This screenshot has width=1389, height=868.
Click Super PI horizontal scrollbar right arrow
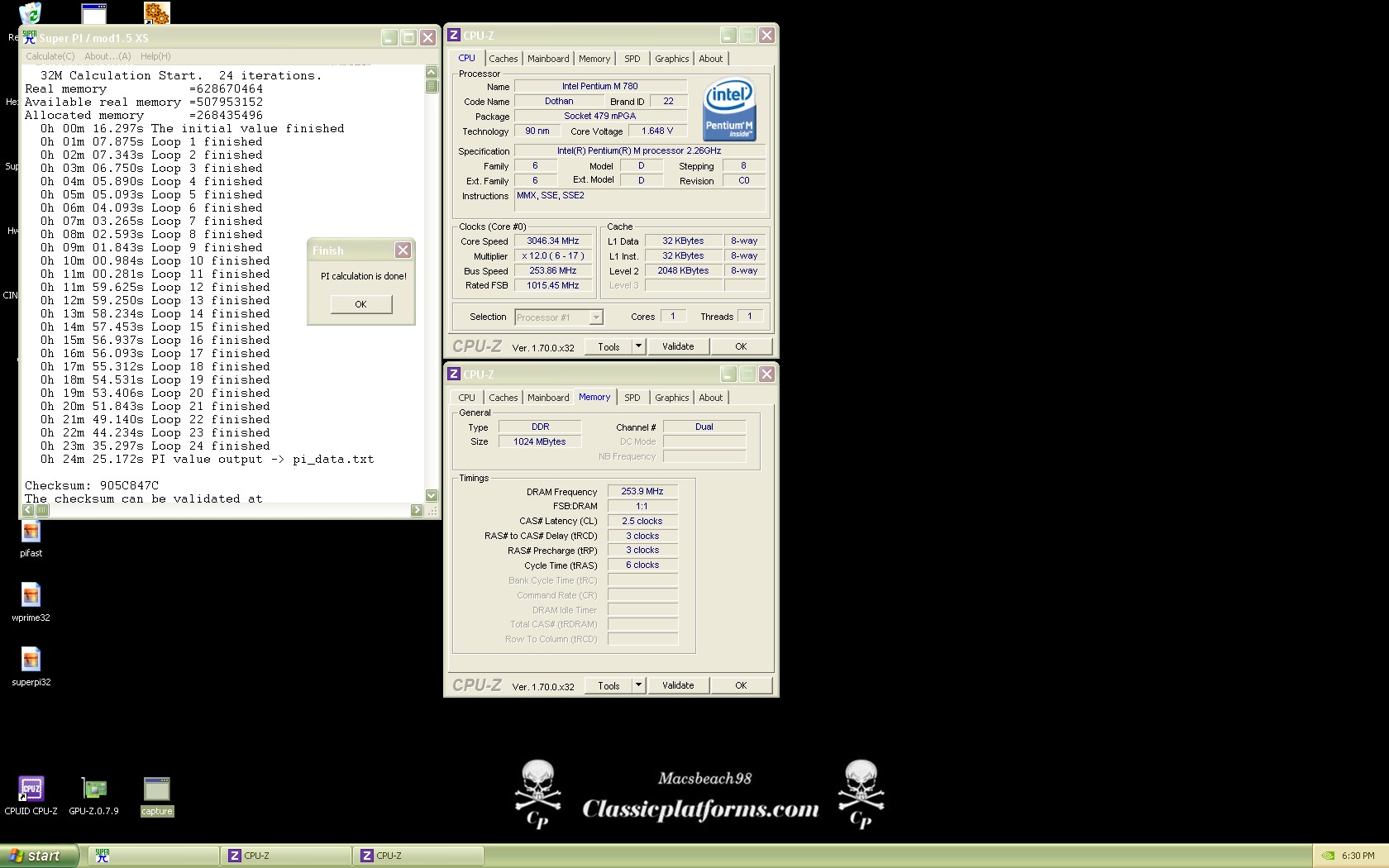tap(417, 510)
